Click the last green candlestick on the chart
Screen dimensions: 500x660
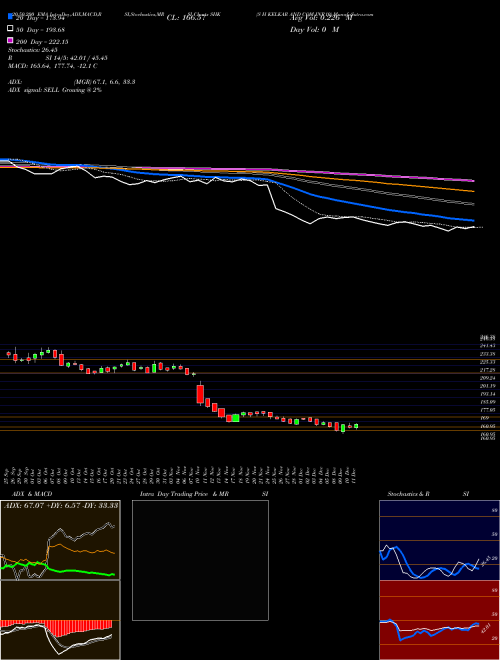coord(356,426)
